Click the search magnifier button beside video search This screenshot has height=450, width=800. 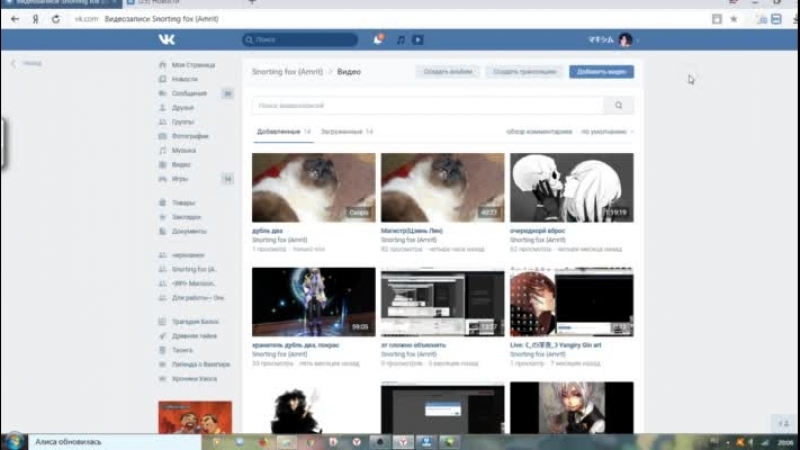point(618,105)
